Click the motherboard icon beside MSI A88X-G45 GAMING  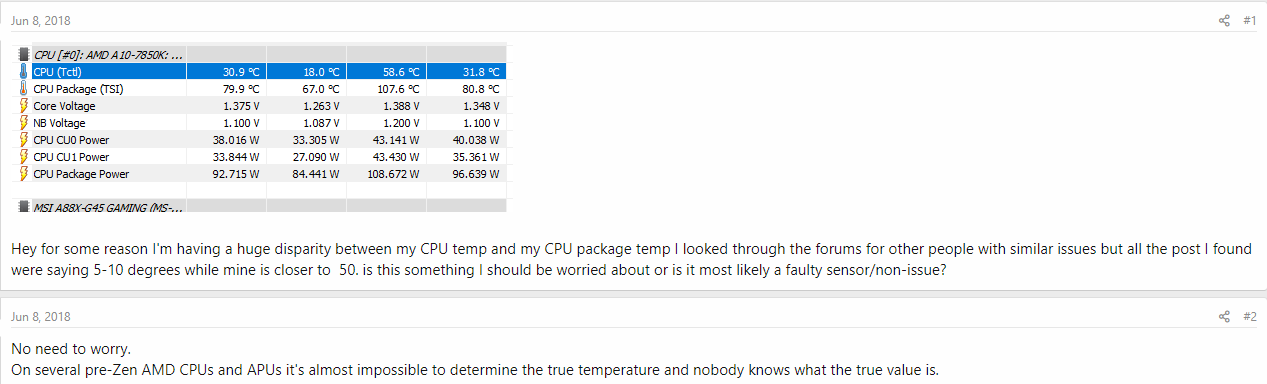coord(25,206)
